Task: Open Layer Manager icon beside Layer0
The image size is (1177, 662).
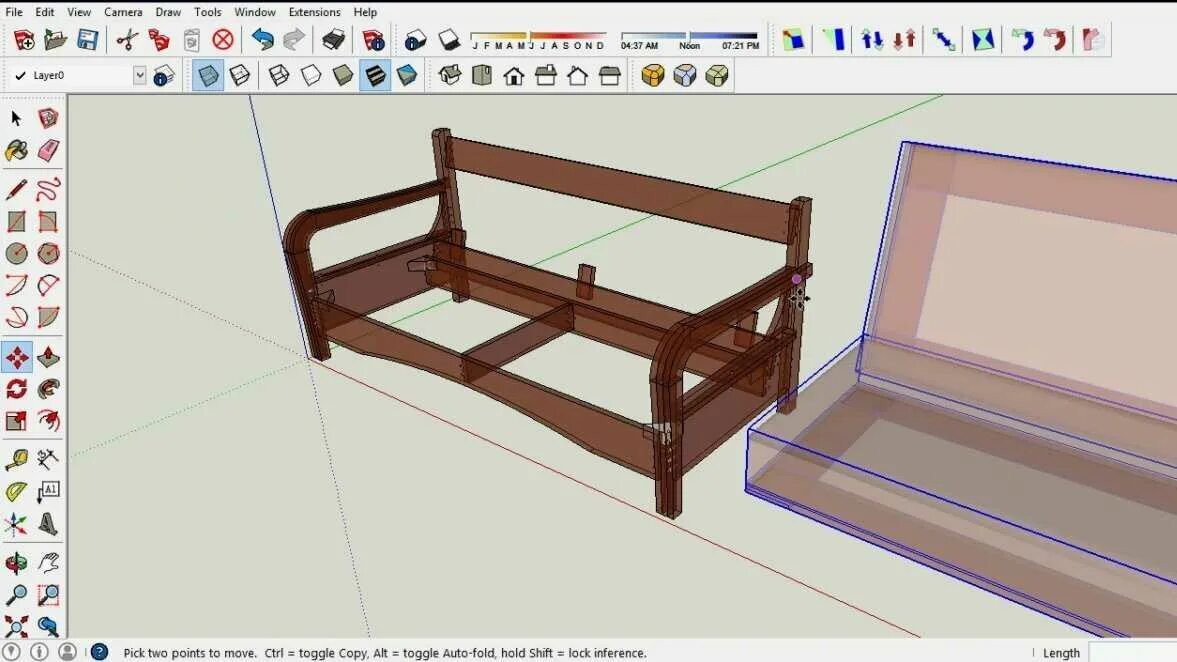Action: 164,76
